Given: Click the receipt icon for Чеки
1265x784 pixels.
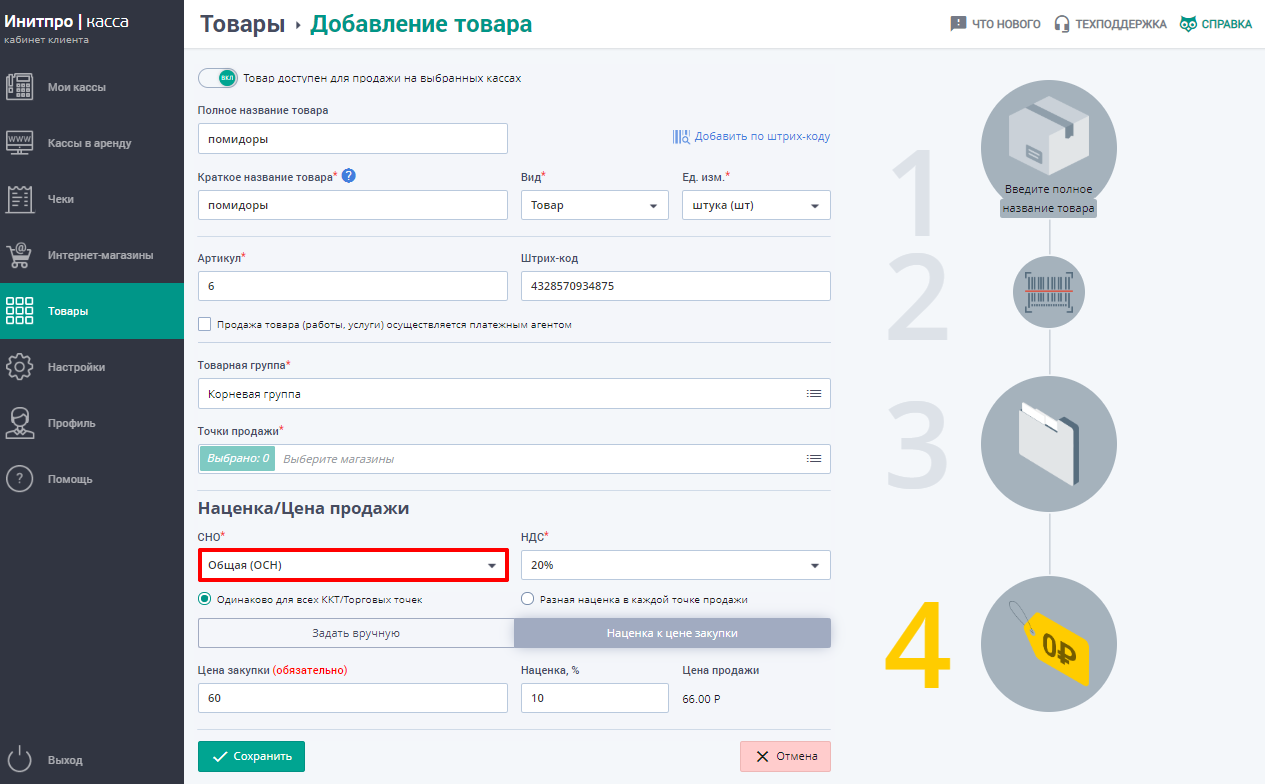Looking at the screenshot, I should point(20,199).
